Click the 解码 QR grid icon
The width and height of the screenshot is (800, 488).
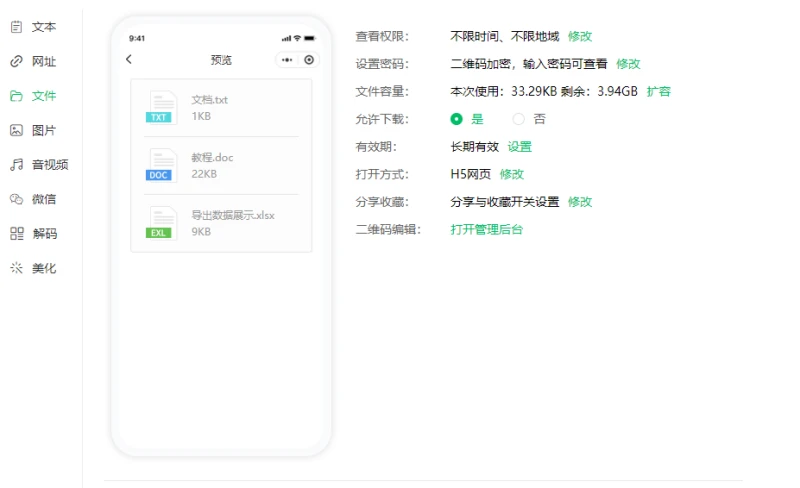click(x=16, y=234)
